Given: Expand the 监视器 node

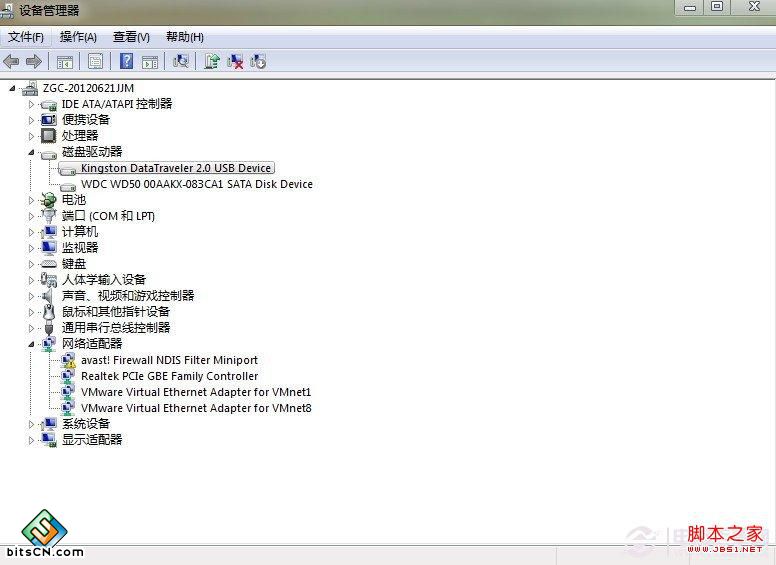Looking at the screenshot, I should click(31, 248).
